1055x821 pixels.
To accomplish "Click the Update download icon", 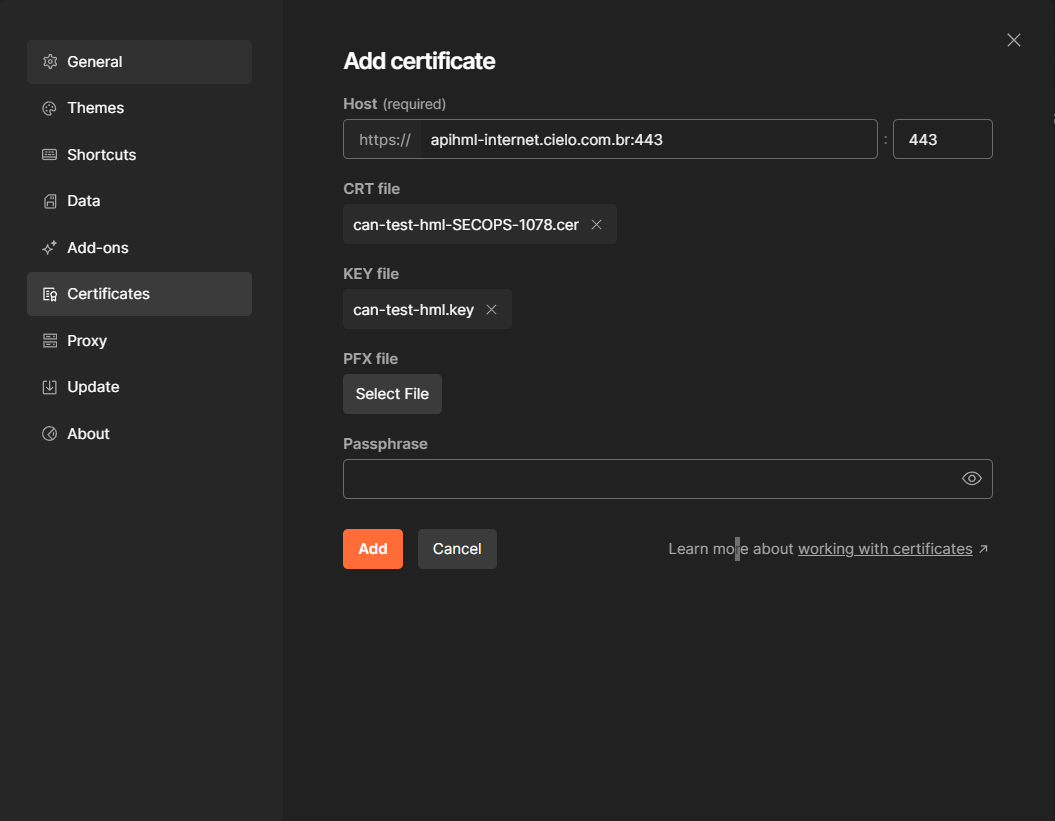I will pos(50,387).
